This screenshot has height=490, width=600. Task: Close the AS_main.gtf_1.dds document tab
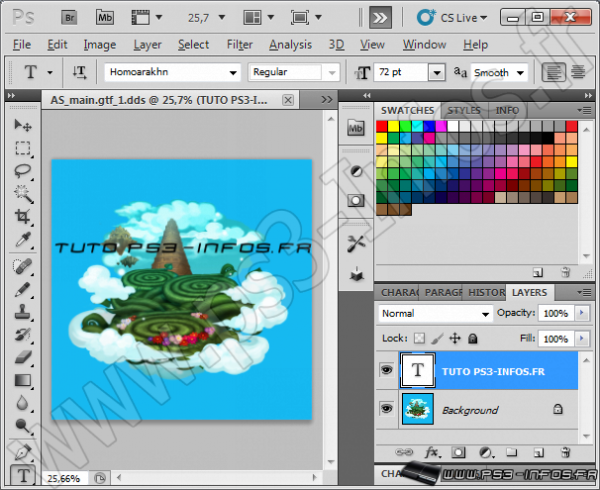(x=288, y=100)
